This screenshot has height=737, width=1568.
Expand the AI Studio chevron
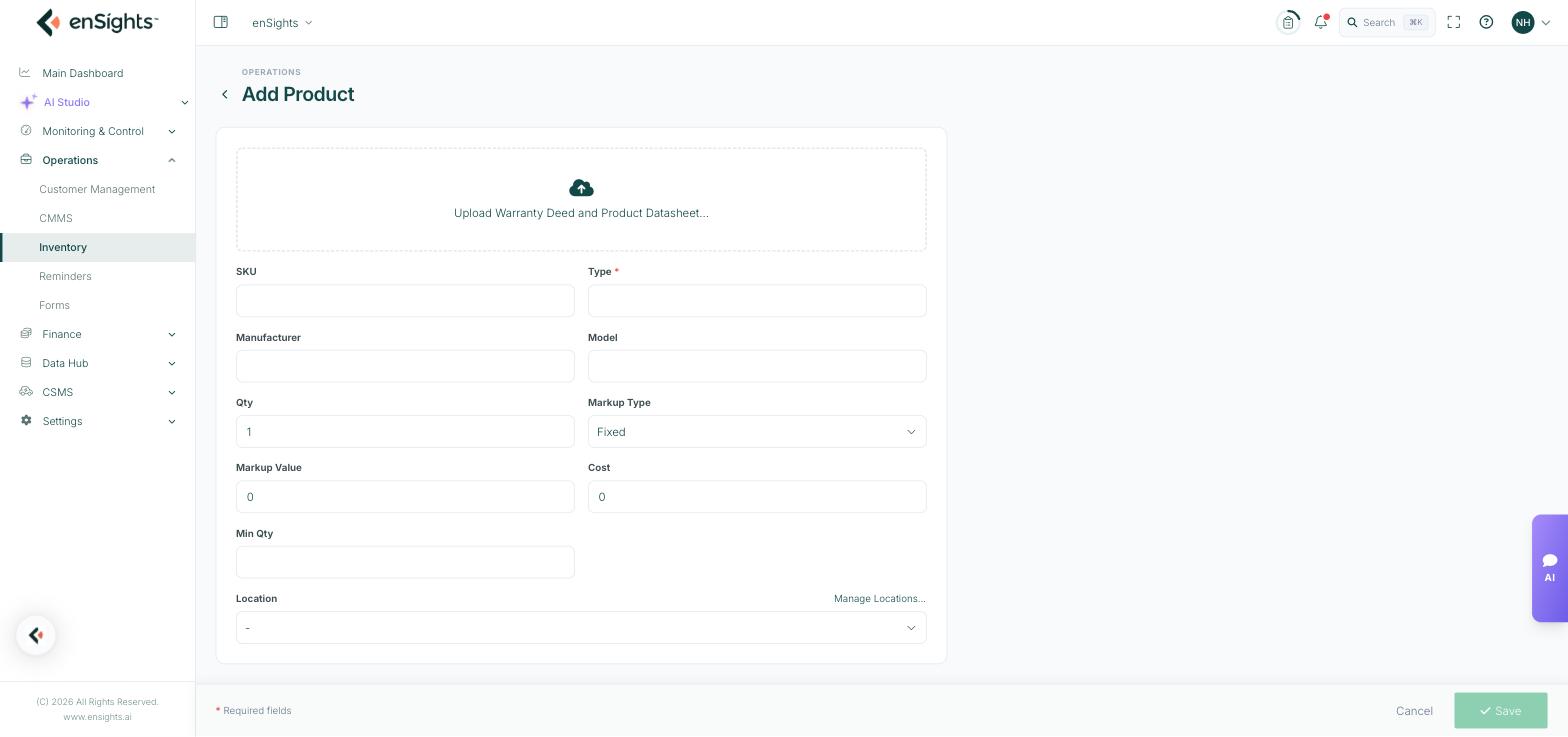point(184,102)
